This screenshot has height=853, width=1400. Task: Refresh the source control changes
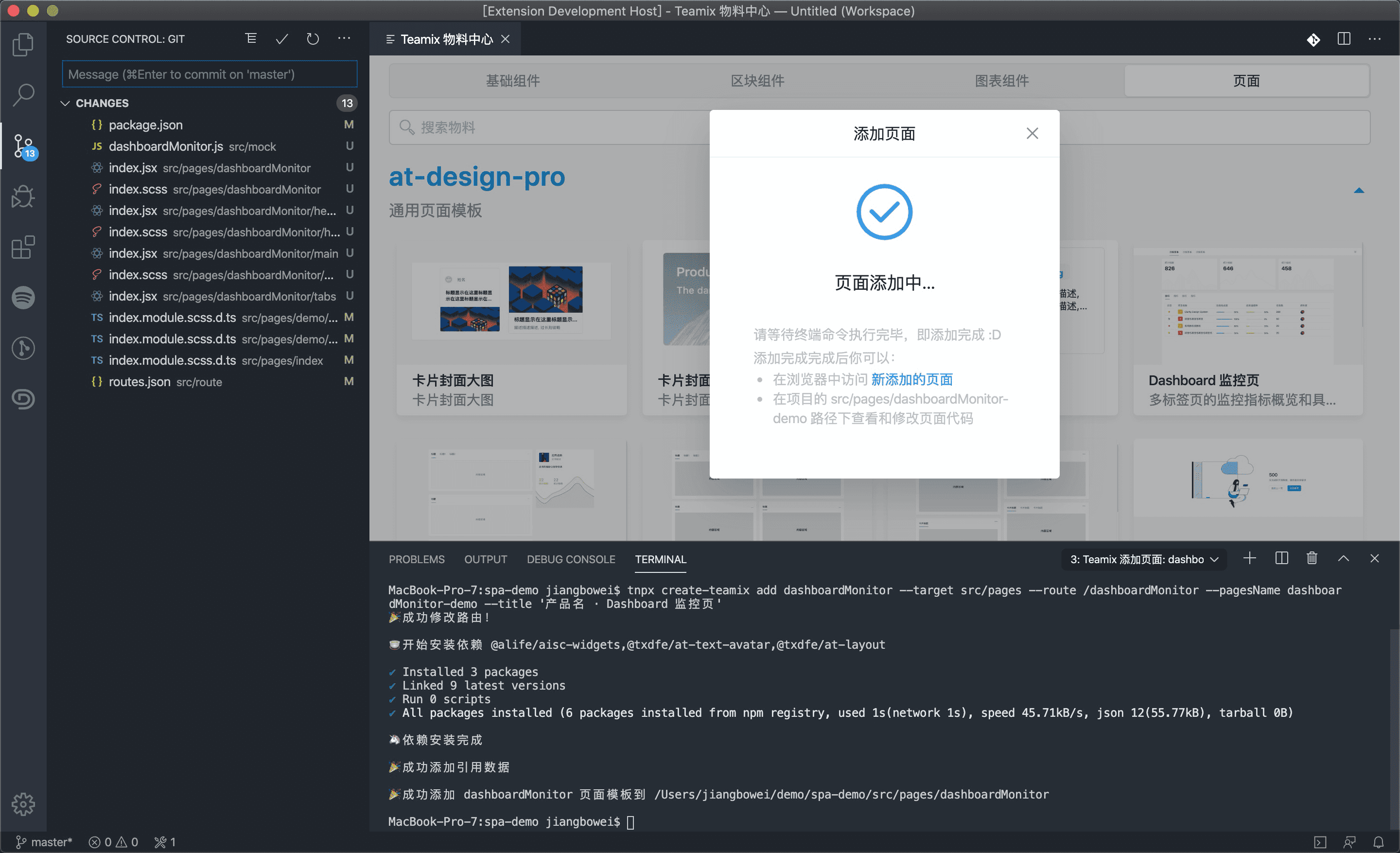click(x=313, y=38)
